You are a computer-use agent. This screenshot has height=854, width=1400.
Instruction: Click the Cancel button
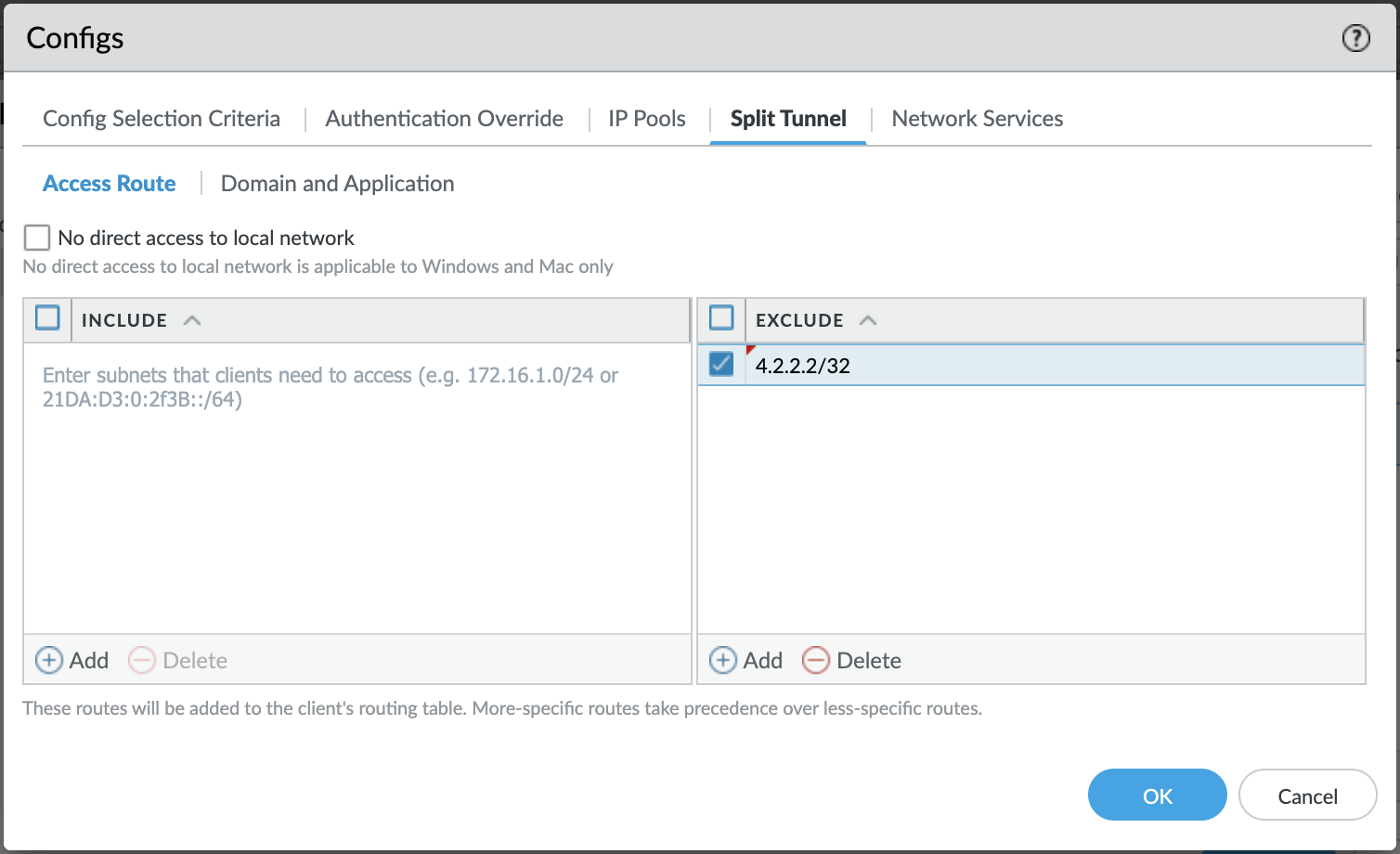point(1307,796)
